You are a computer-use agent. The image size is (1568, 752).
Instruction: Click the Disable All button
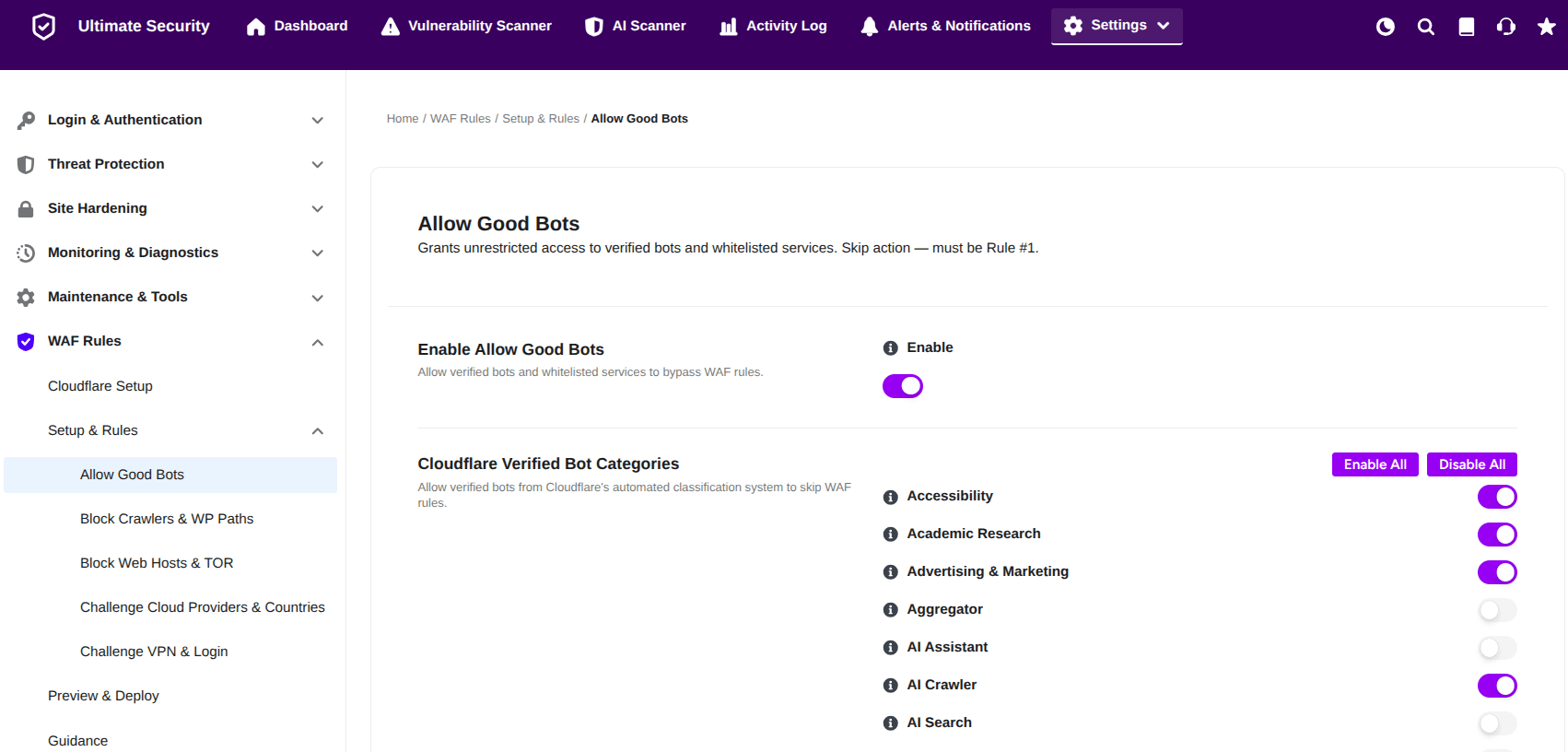(x=1472, y=464)
